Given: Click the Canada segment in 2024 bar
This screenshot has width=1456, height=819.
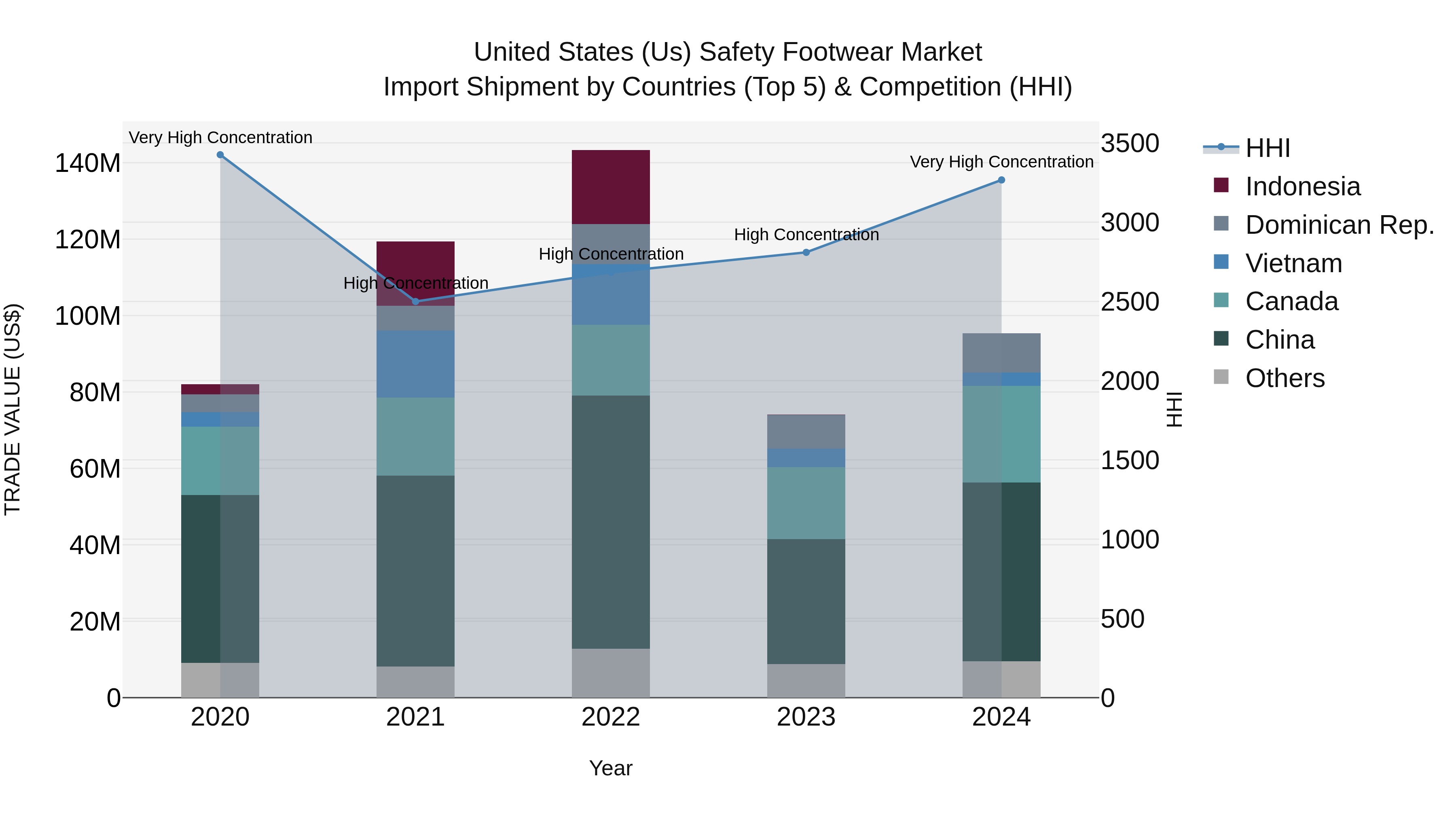Looking at the screenshot, I should pos(1001,434).
